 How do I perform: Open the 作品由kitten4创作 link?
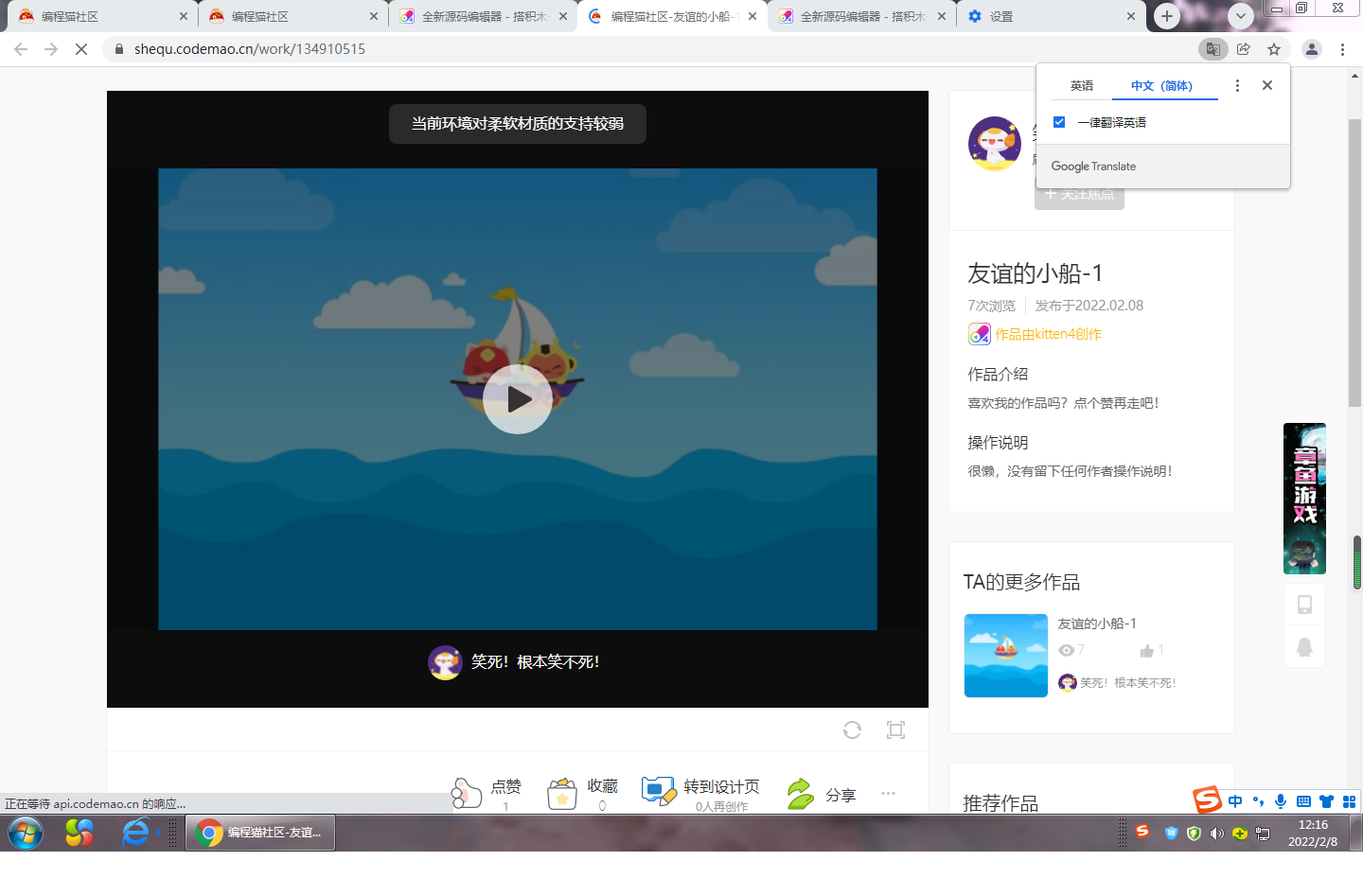(1048, 334)
